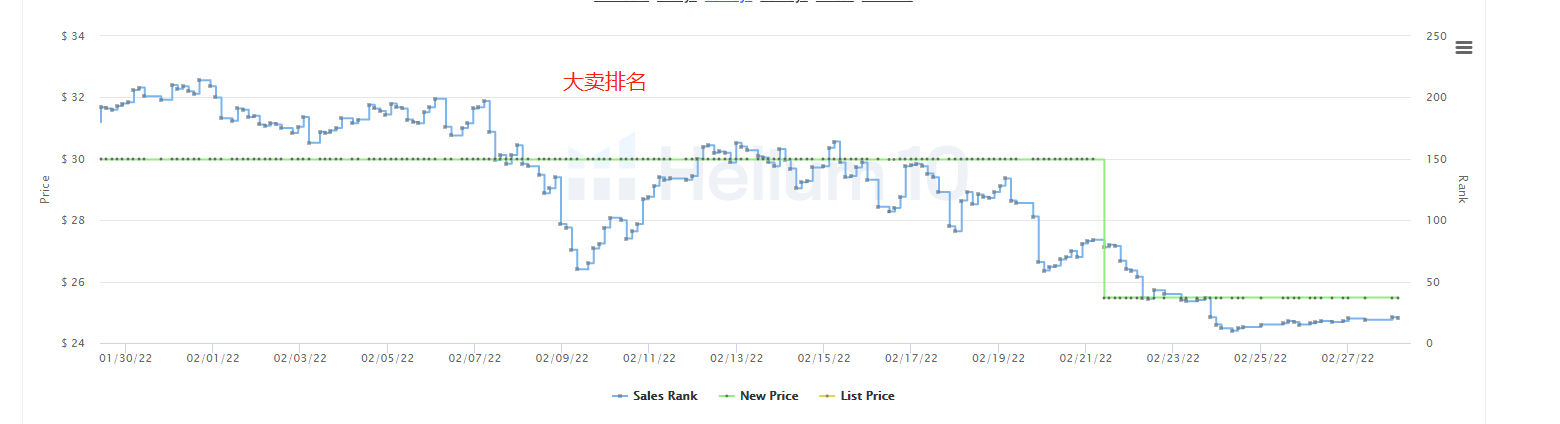This screenshot has width=1560, height=424.
Task: Click the $ 34 price axis label
Action: coord(73,36)
